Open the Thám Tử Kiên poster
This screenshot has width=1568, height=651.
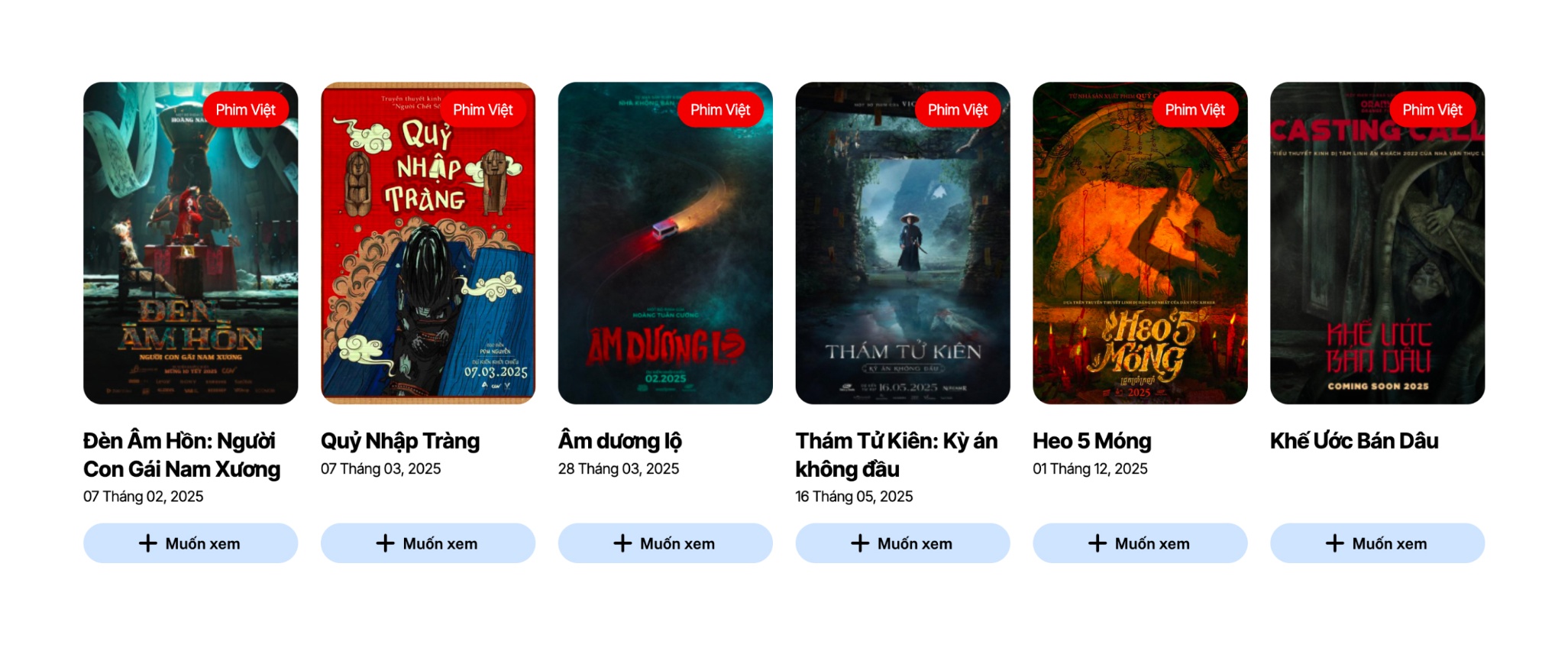point(903,243)
